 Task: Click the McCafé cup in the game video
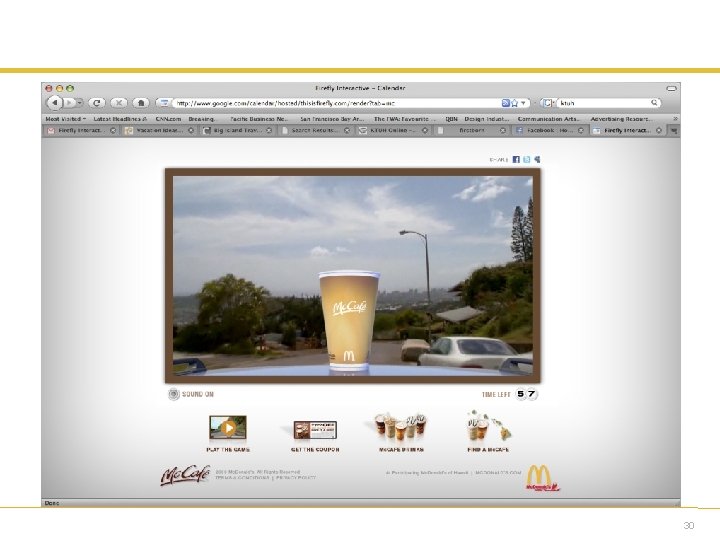point(349,321)
